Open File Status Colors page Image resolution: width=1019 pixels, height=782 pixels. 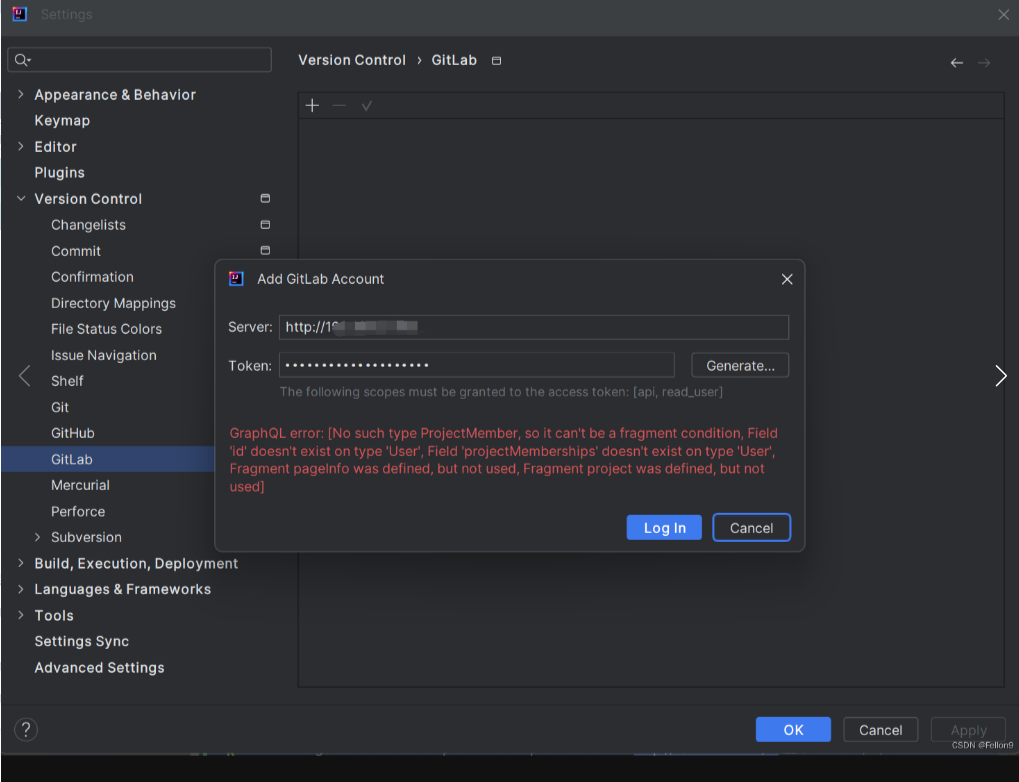(107, 329)
